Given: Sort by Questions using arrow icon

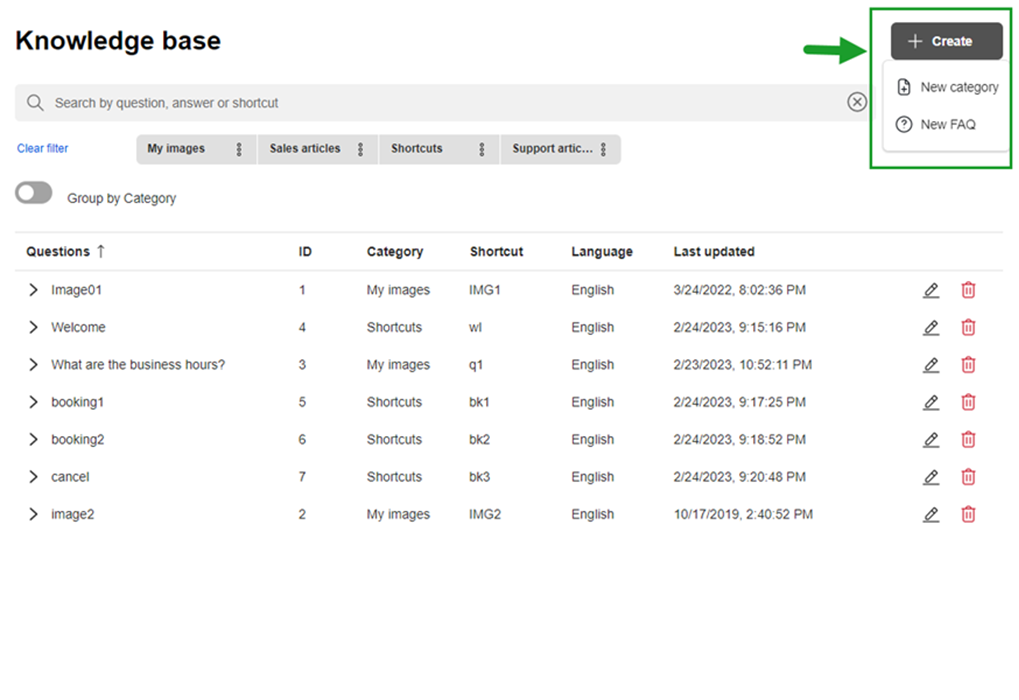Looking at the screenshot, I should (101, 251).
